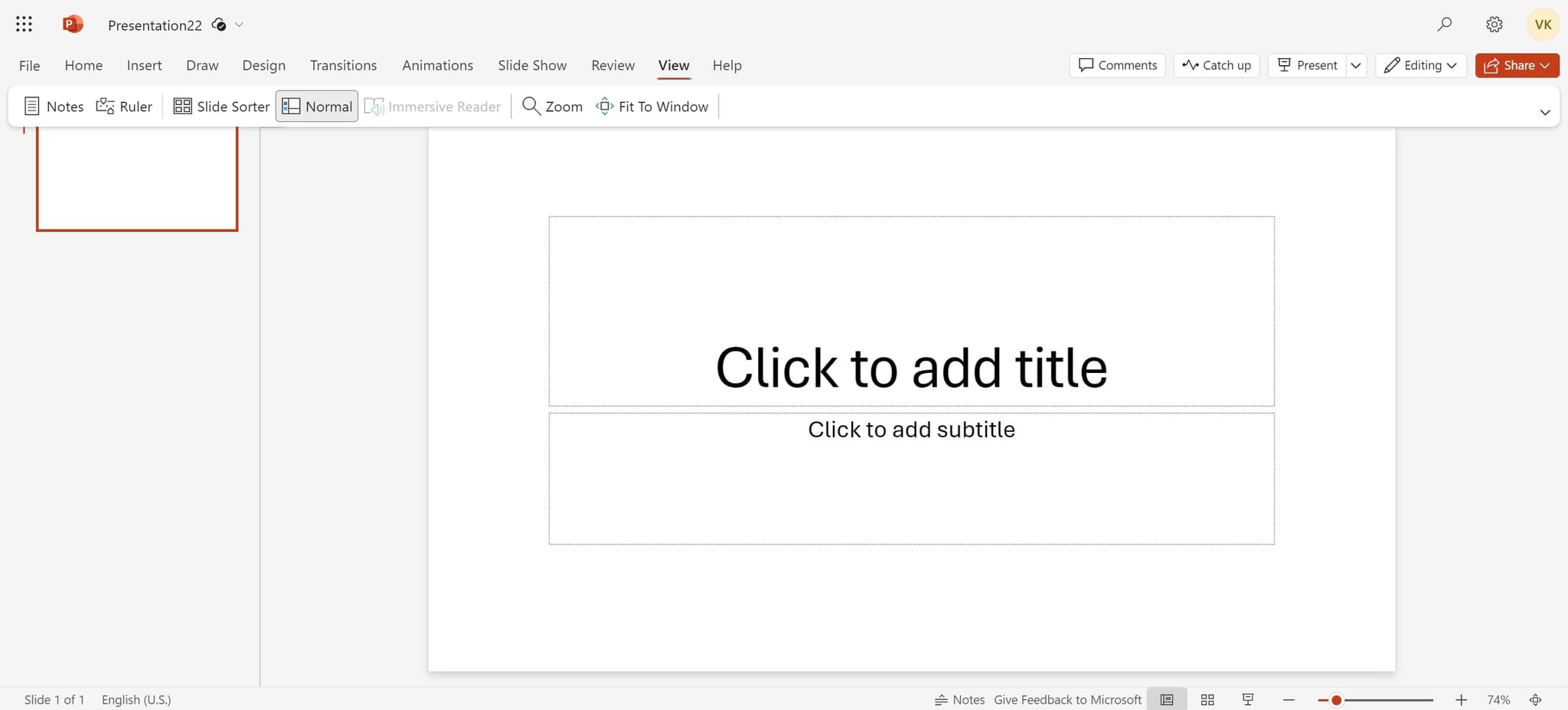The image size is (1568, 710).
Task: Open Slide Sorter view
Action: coord(220,106)
